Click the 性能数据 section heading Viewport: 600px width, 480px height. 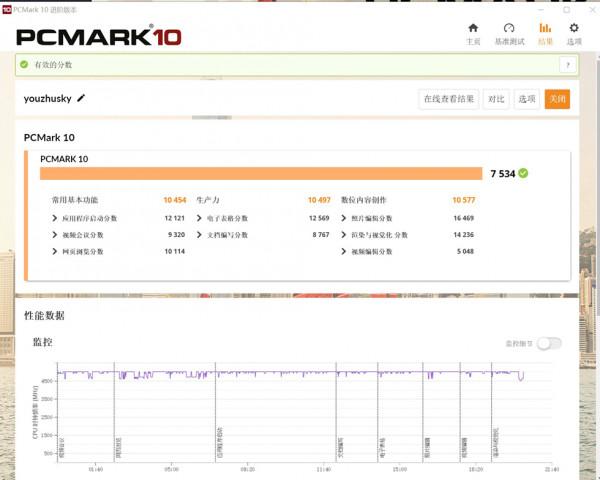click(44, 316)
